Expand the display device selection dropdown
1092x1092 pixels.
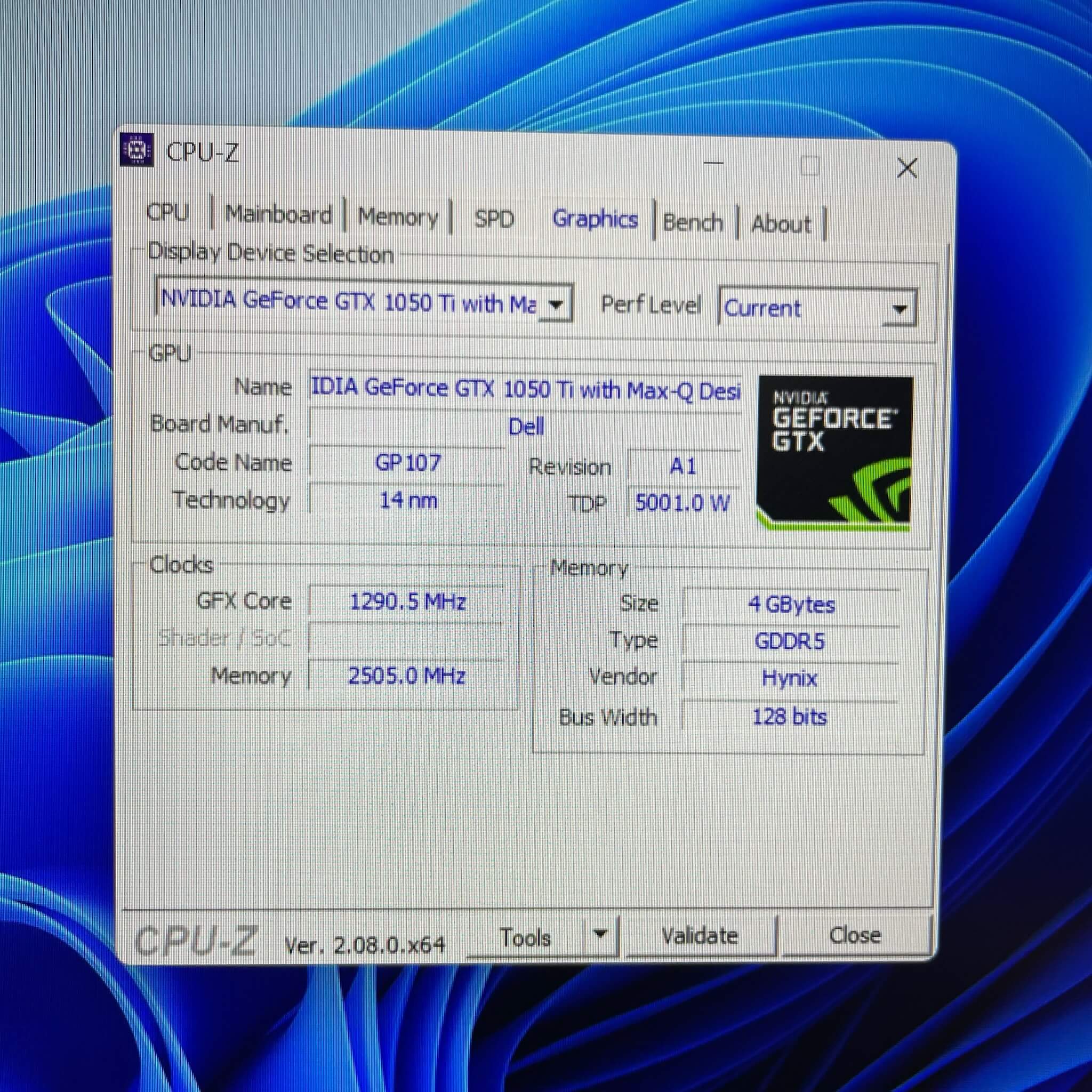point(556,305)
